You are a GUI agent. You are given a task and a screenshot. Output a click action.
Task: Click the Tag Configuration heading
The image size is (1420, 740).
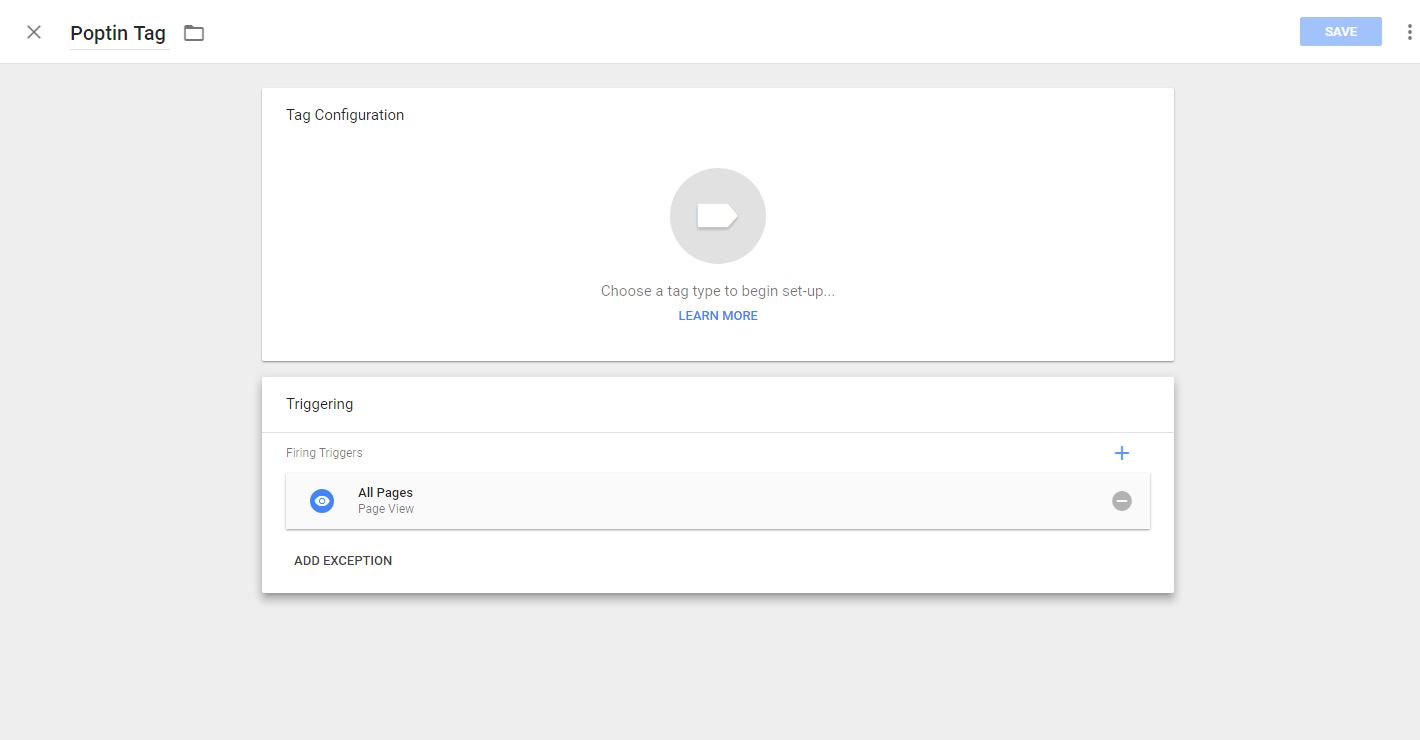345,115
